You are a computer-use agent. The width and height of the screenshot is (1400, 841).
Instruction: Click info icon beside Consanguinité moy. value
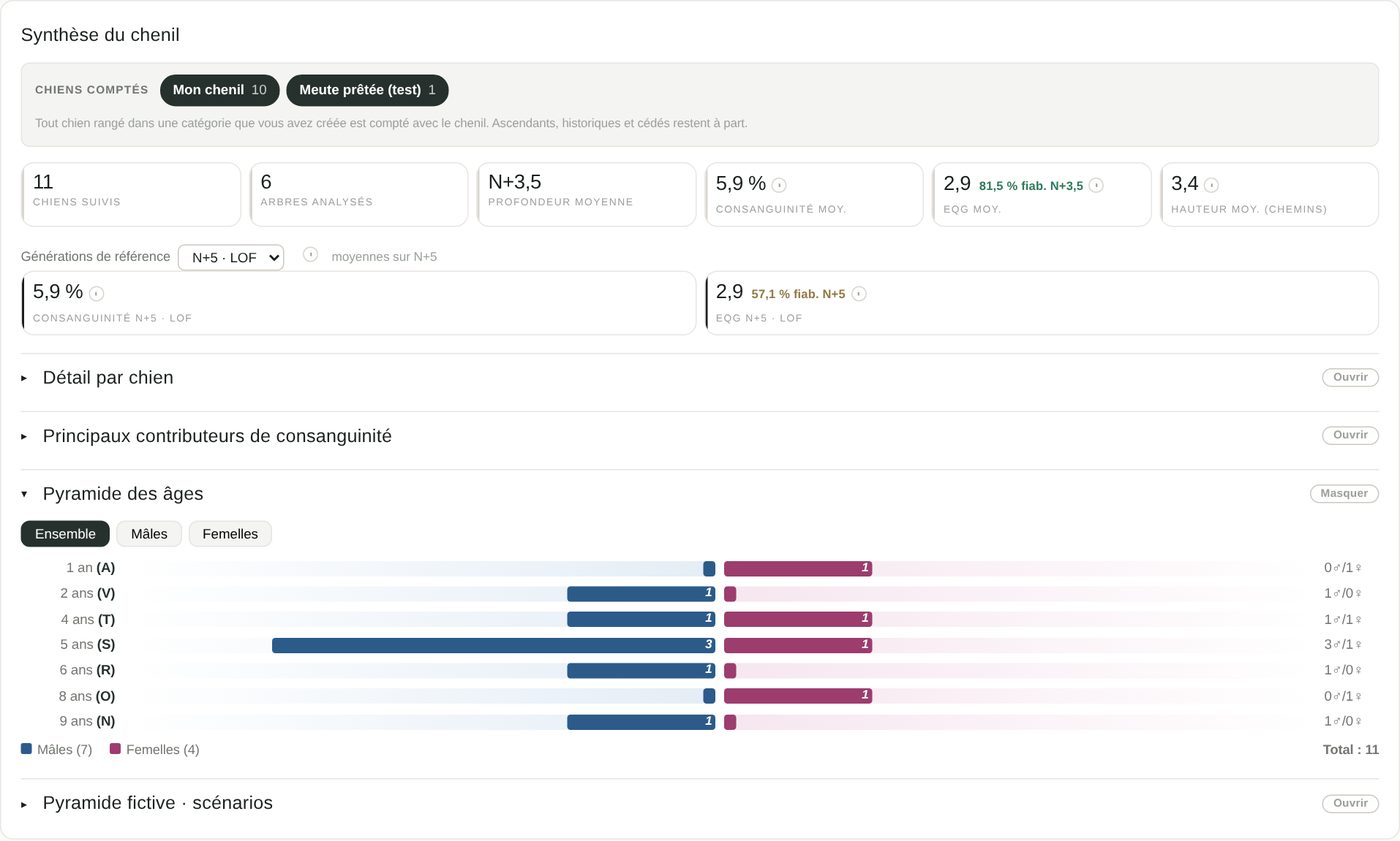coord(779,185)
